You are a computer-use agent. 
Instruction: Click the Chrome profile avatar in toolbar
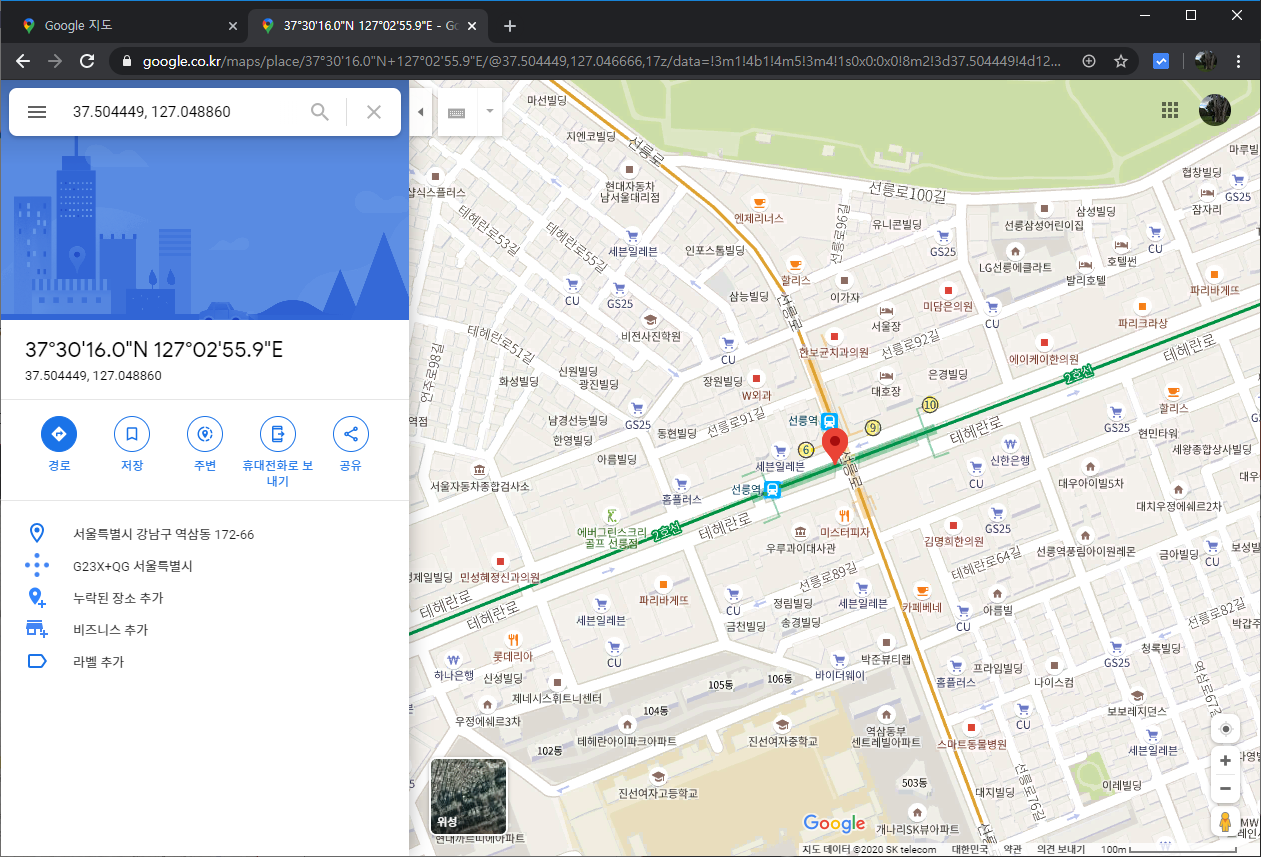point(1205,61)
